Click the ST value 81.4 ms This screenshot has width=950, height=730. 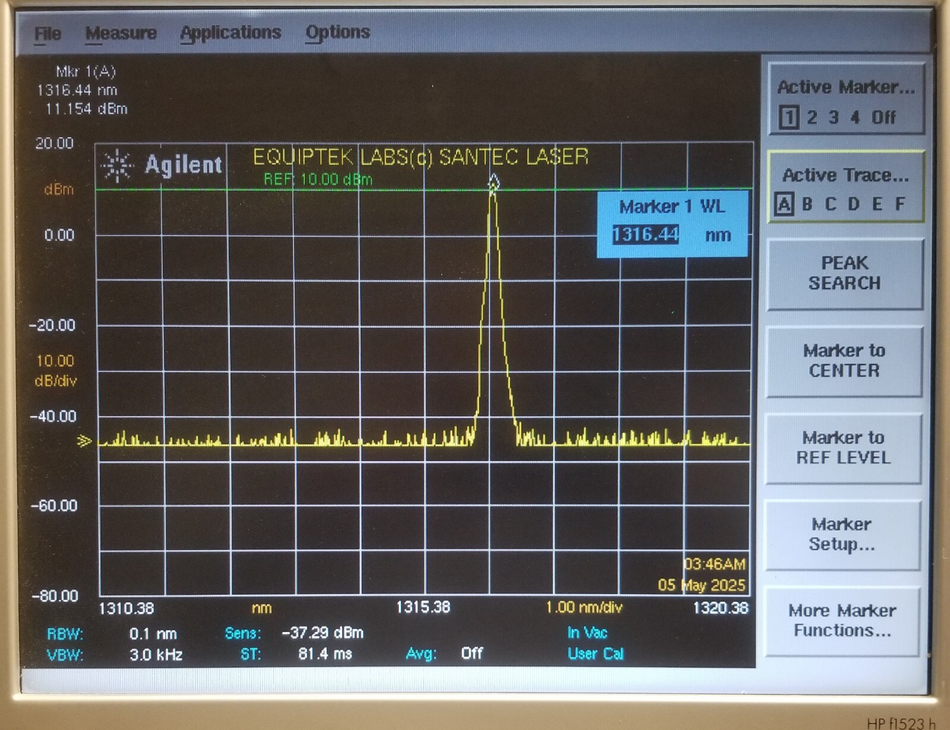click(325, 654)
